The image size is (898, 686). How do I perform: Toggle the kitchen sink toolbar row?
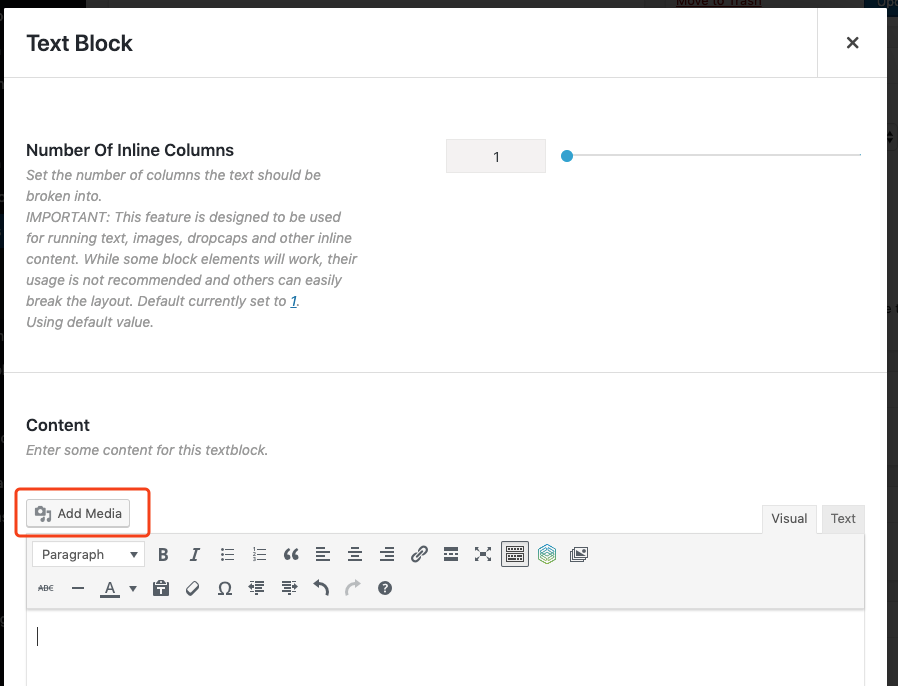pos(514,554)
